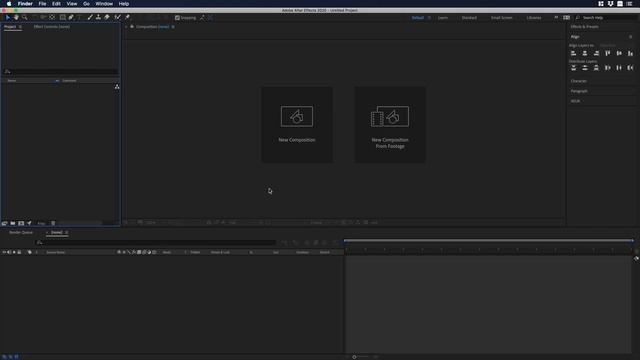Viewport: 640px width, 360px height.
Task: Click Interpret Footage icon in Project panel
Action: 4,223
